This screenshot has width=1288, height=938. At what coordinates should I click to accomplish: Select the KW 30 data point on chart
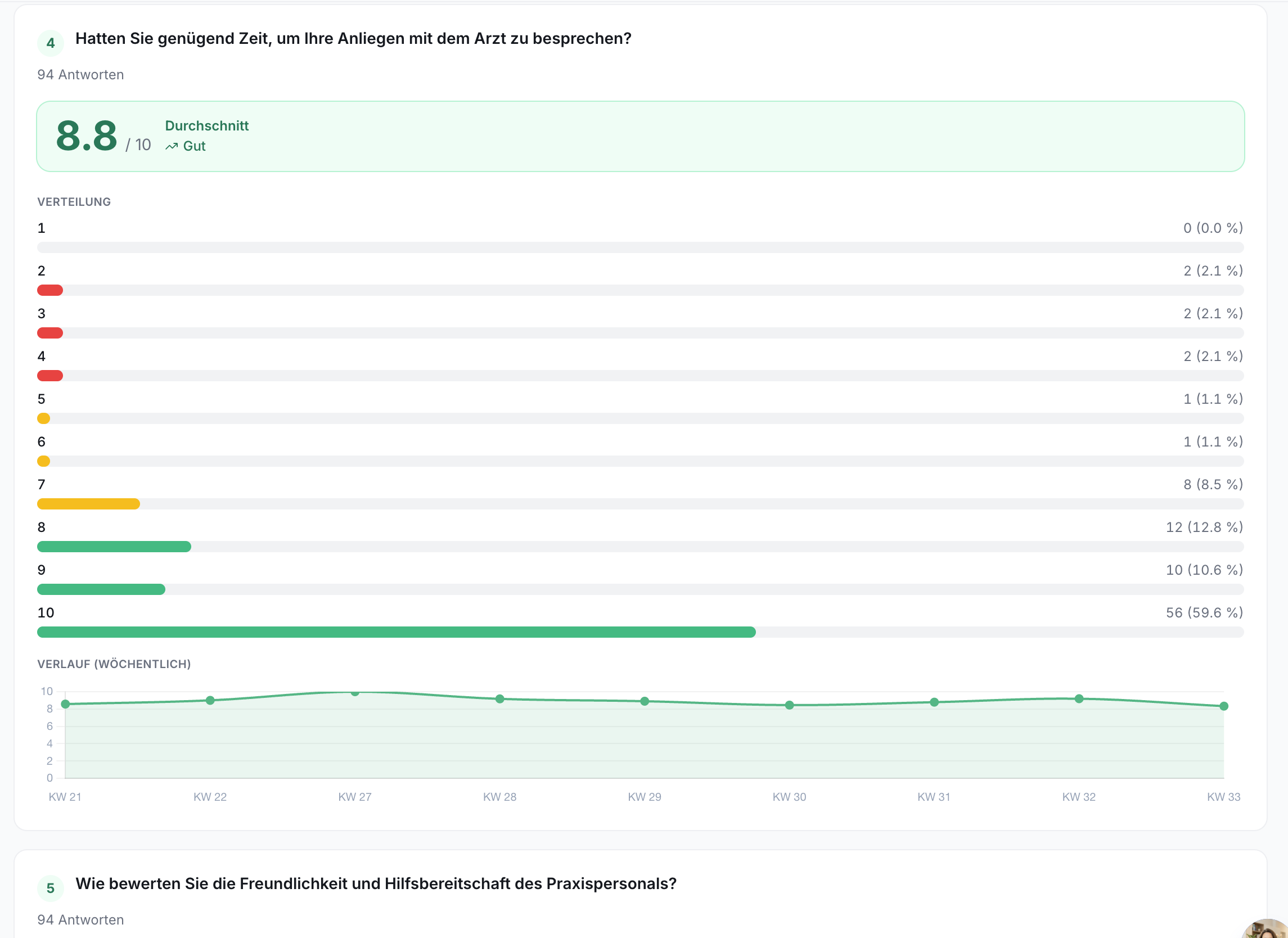pyautogui.click(x=789, y=705)
